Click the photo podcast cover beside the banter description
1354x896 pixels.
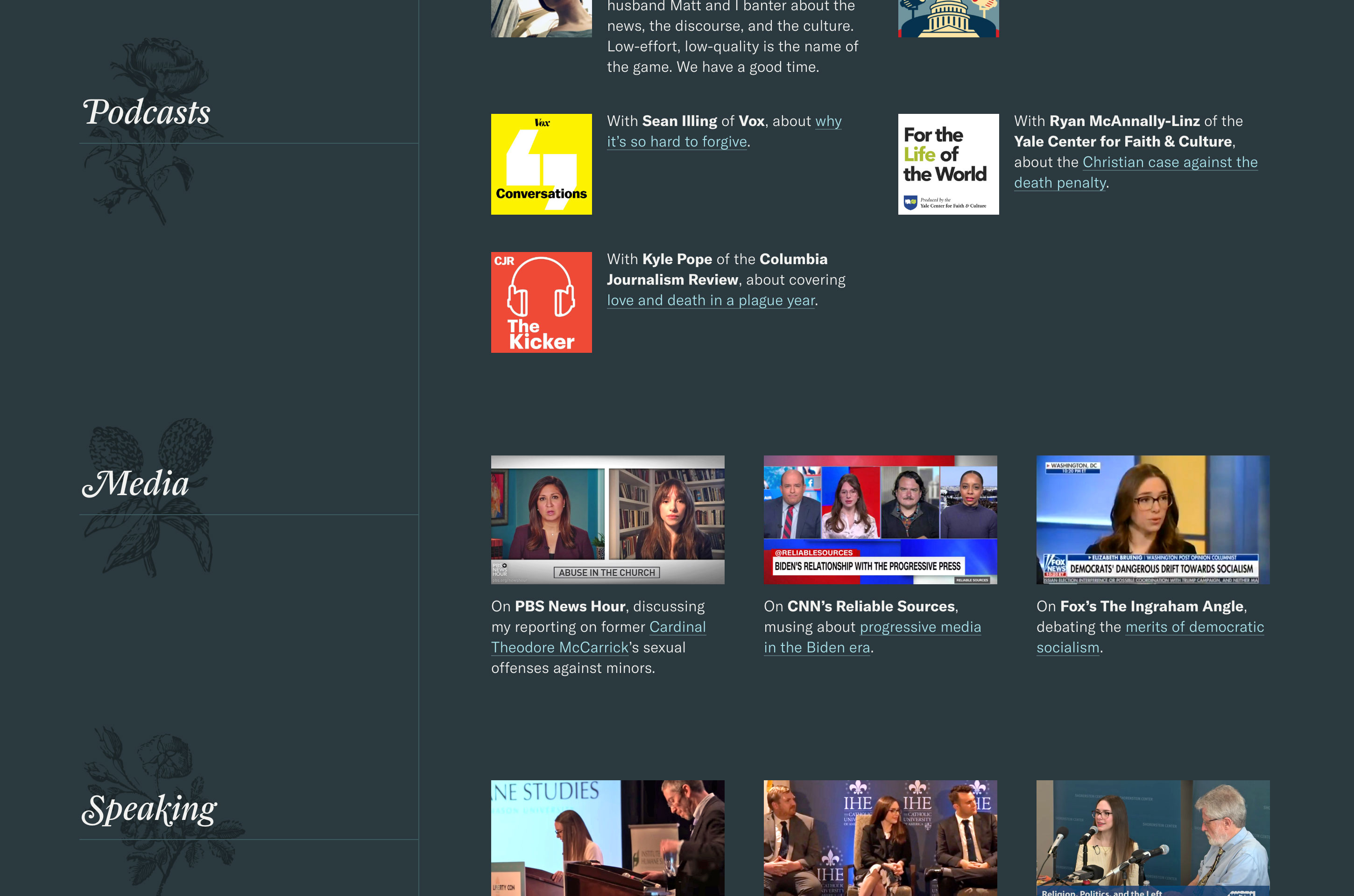point(541,18)
